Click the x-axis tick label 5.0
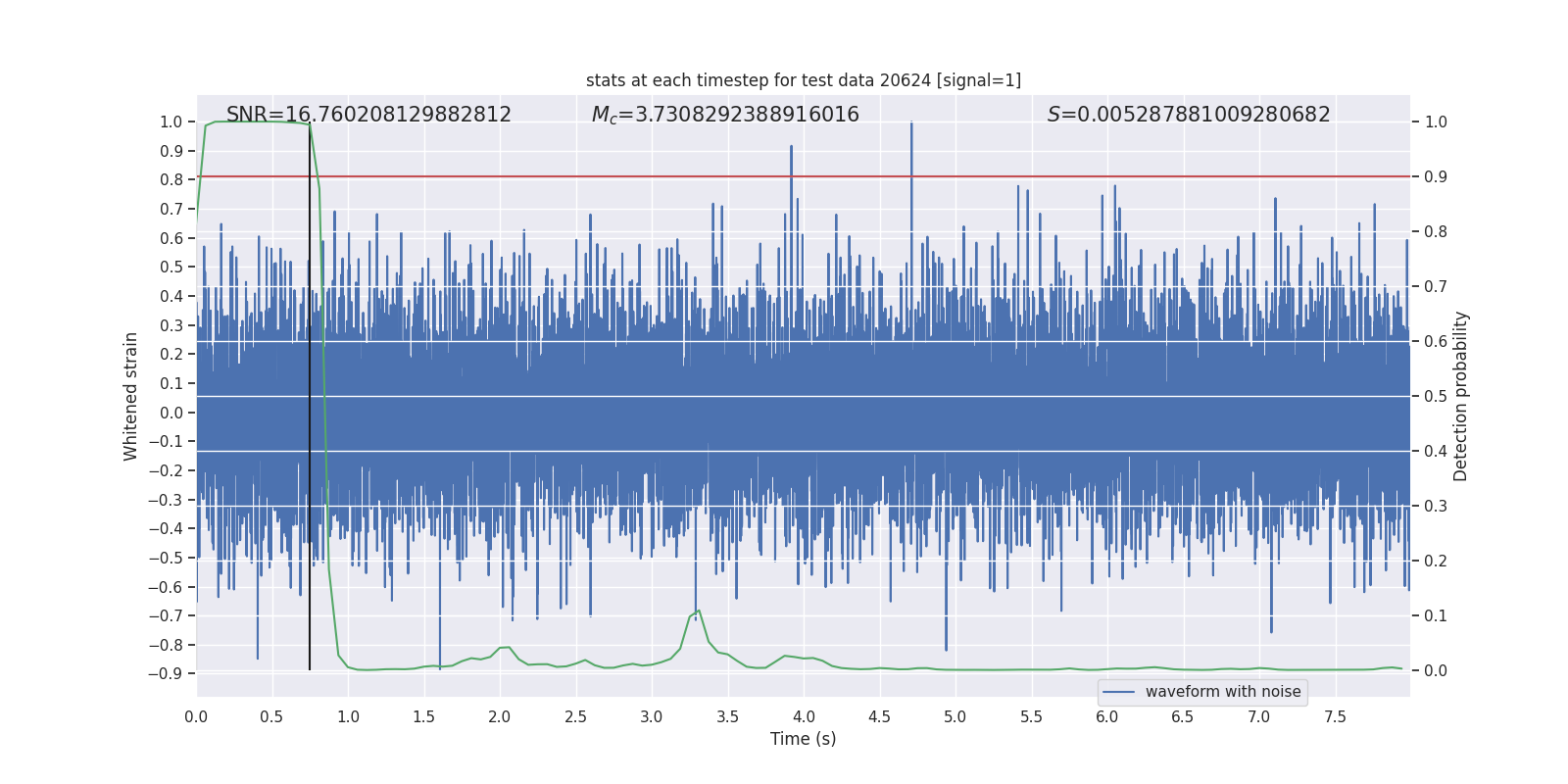Screen dimensions: 1568x784 click(955, 716)
